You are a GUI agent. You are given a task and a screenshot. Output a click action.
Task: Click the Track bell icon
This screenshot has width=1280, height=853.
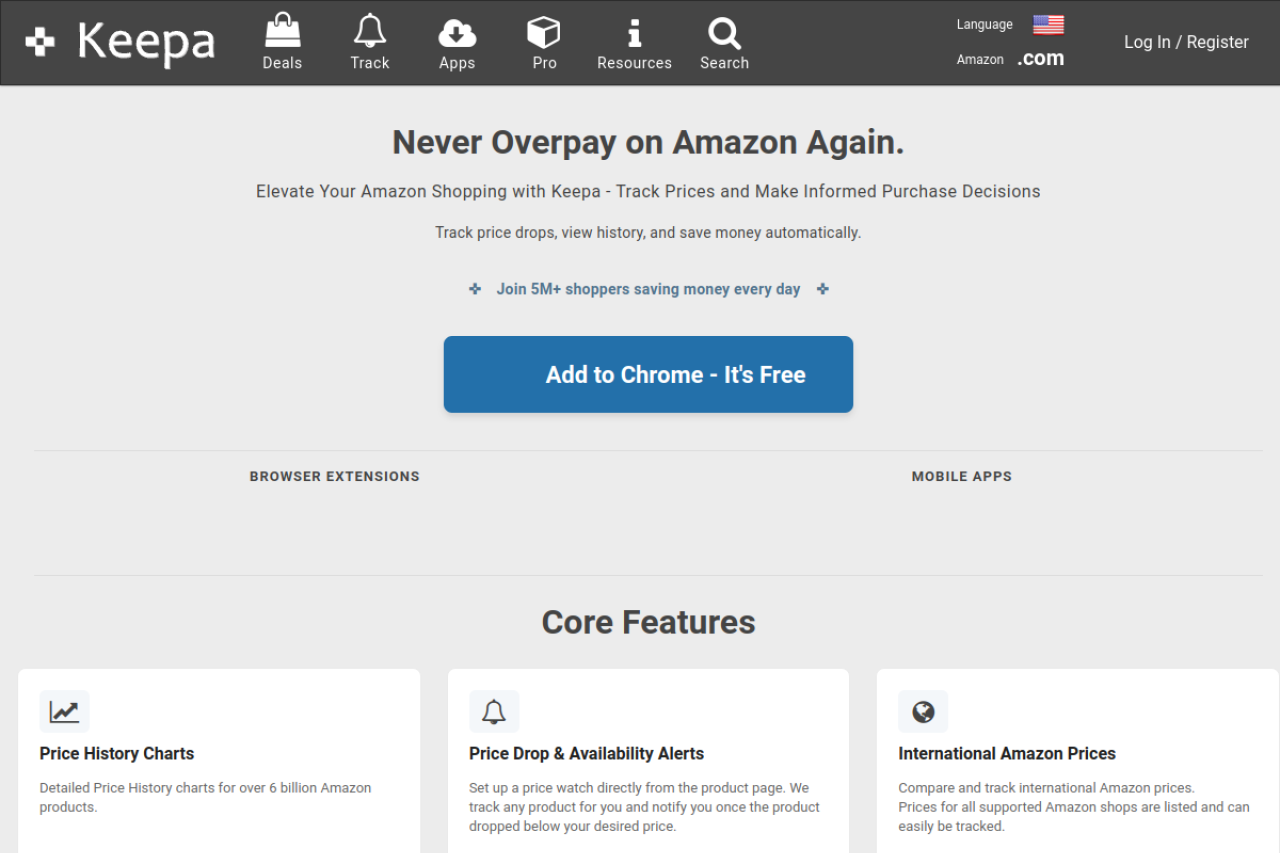point(369,32)
